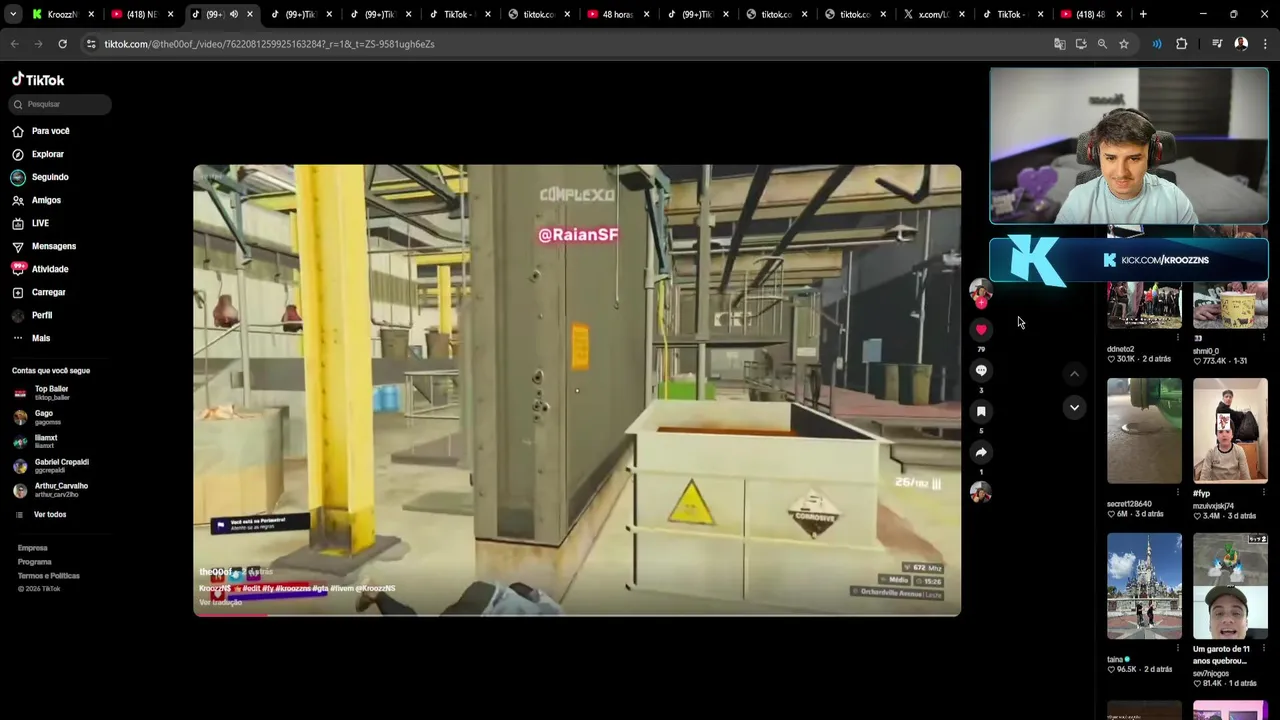
Task: Go to previous video with up chevron
Action: click(1074, 374)
